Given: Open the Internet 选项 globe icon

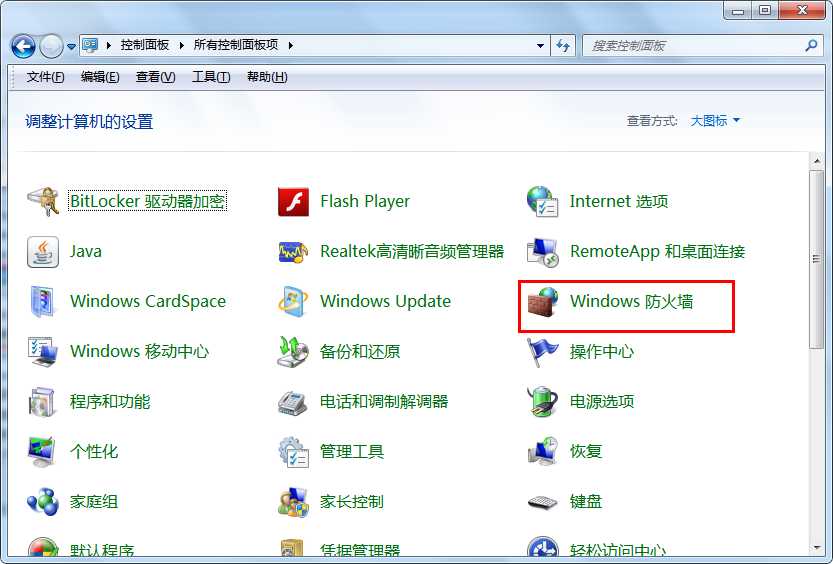Looking at the screenshot, I should [542, 202].
